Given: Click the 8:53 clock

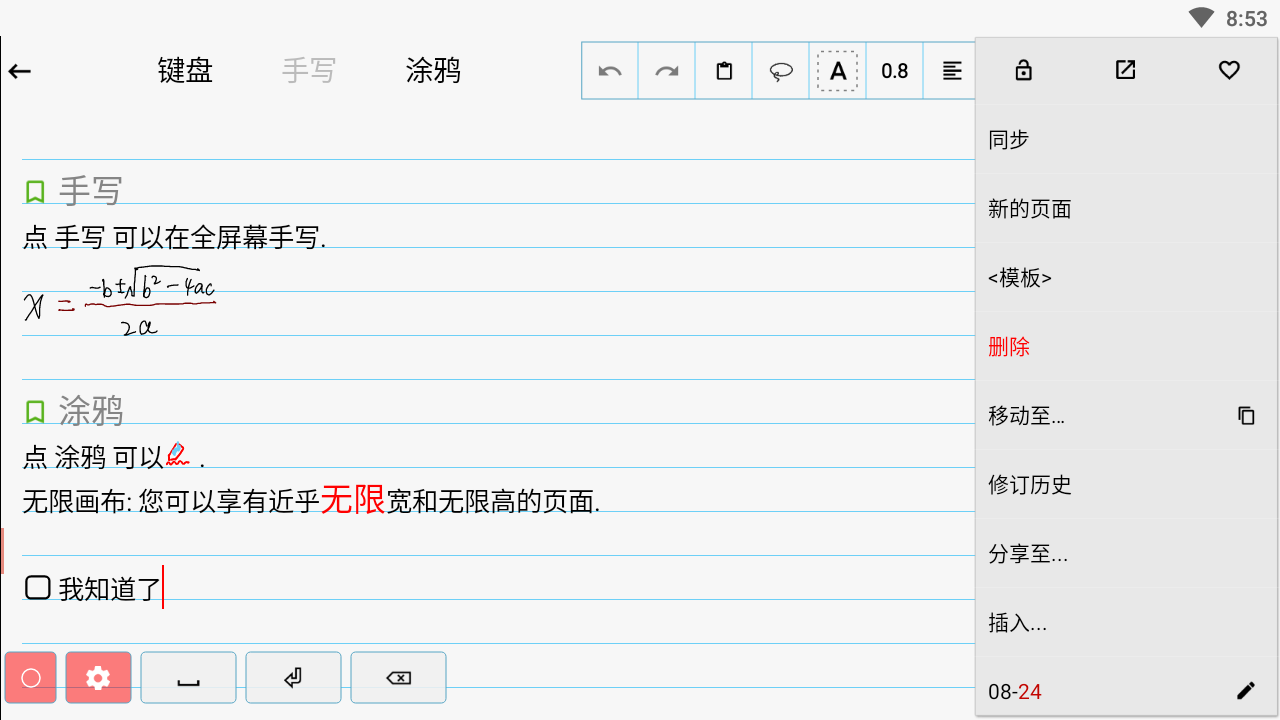Looking at the screenshot, I should point(1246,19).
